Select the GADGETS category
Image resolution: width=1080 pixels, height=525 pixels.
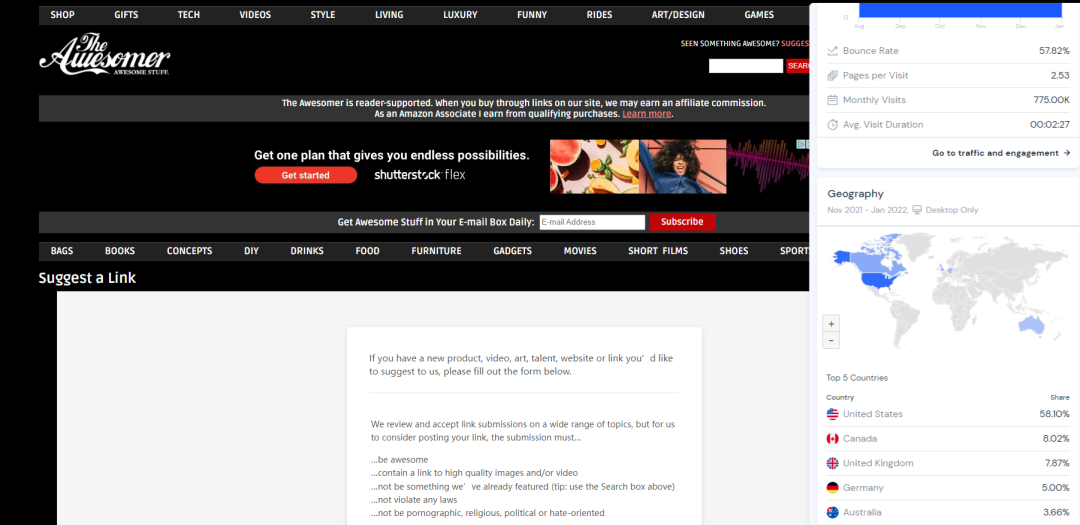click(512, 251)
